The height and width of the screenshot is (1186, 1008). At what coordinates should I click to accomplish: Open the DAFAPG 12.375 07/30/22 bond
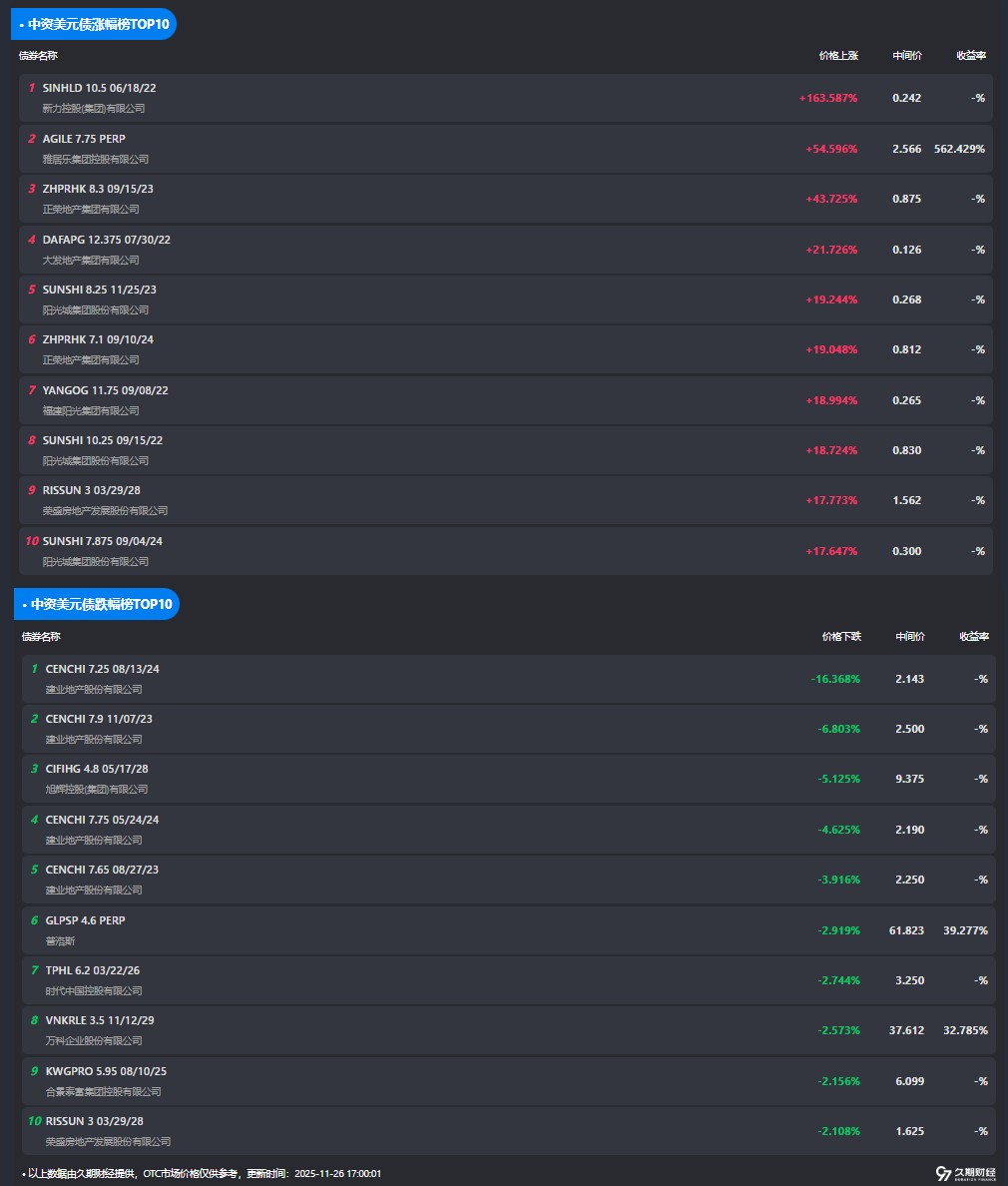click(x=107, y=240)
